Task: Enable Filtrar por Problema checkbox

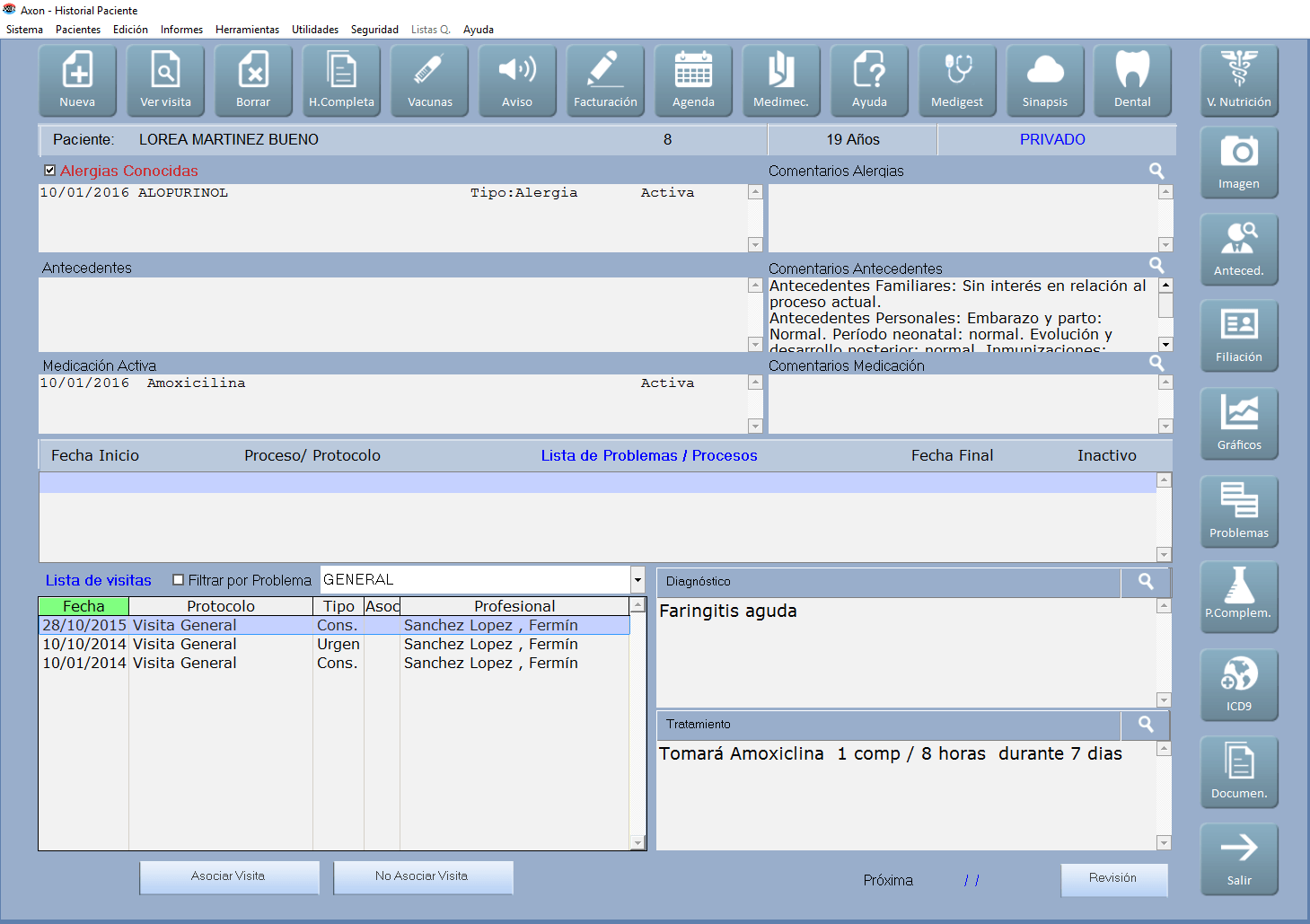Action: tap(178, 580)
